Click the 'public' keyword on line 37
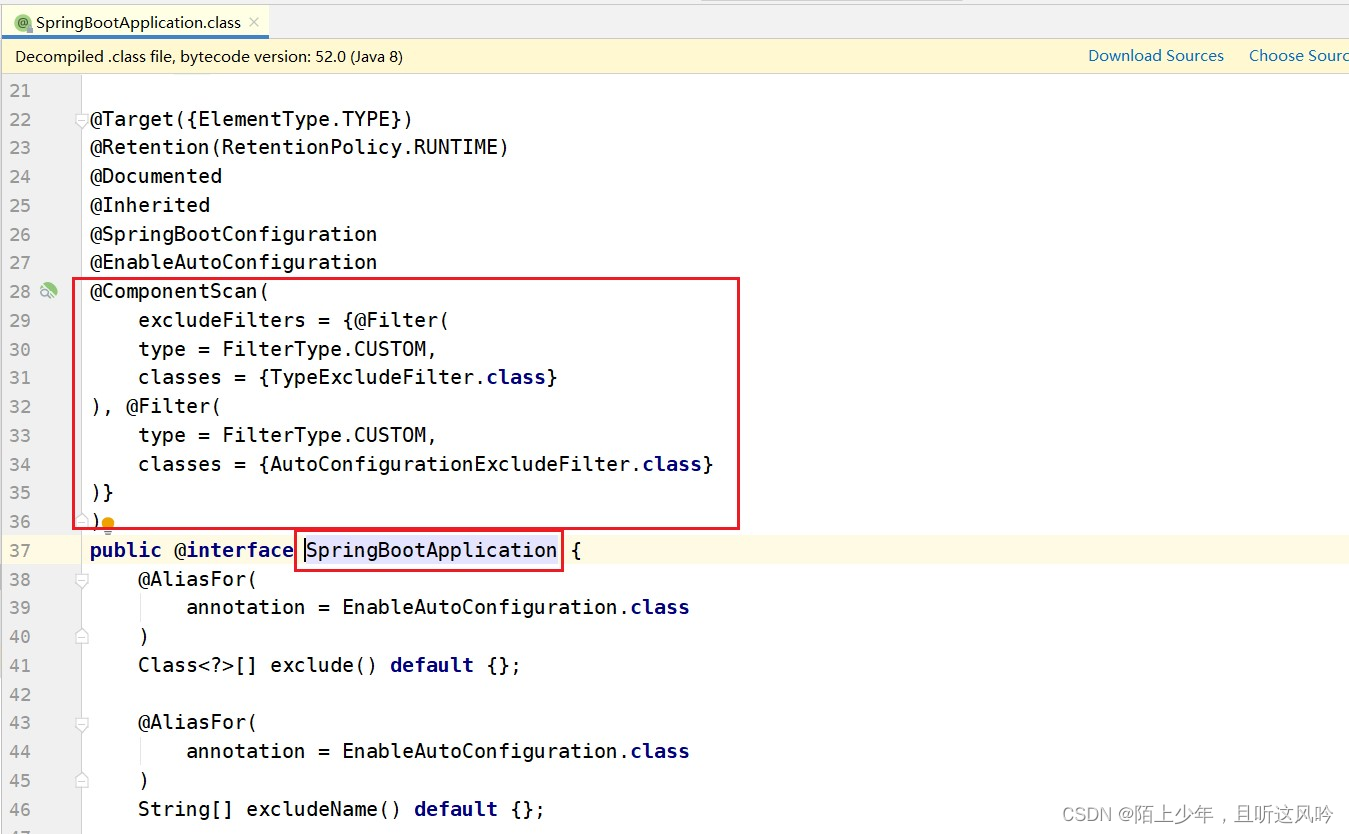1349x834 pixels. pyautogui.click(x=125, y=550)
